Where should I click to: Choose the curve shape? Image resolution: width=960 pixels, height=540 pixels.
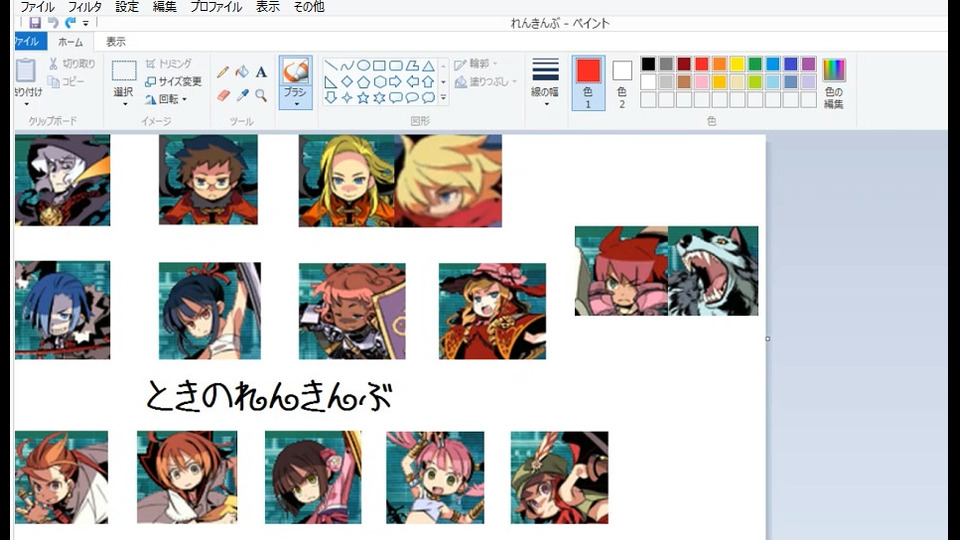347,66
